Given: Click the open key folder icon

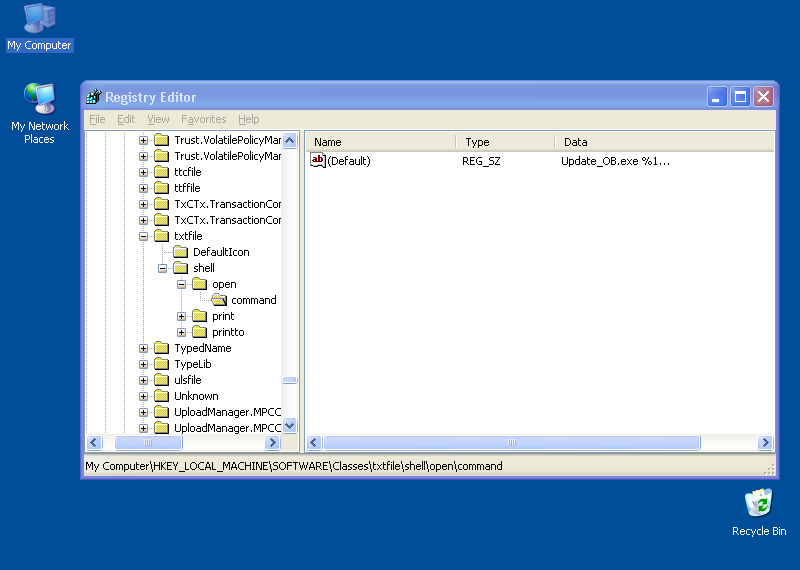Looking at the screenshot, I should 199,284.
